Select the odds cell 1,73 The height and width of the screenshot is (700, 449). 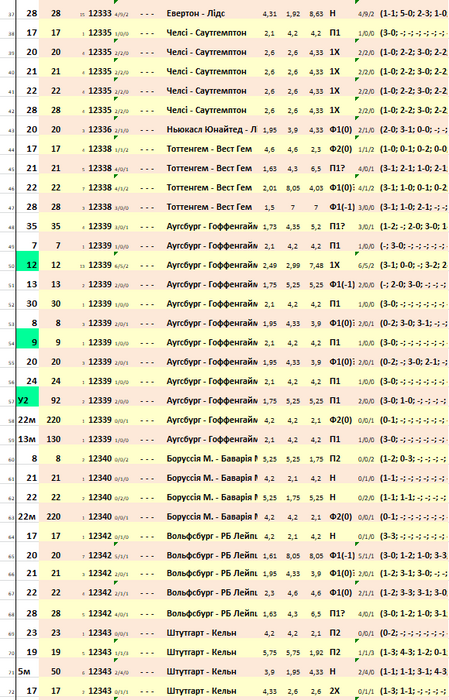point(270,227)
